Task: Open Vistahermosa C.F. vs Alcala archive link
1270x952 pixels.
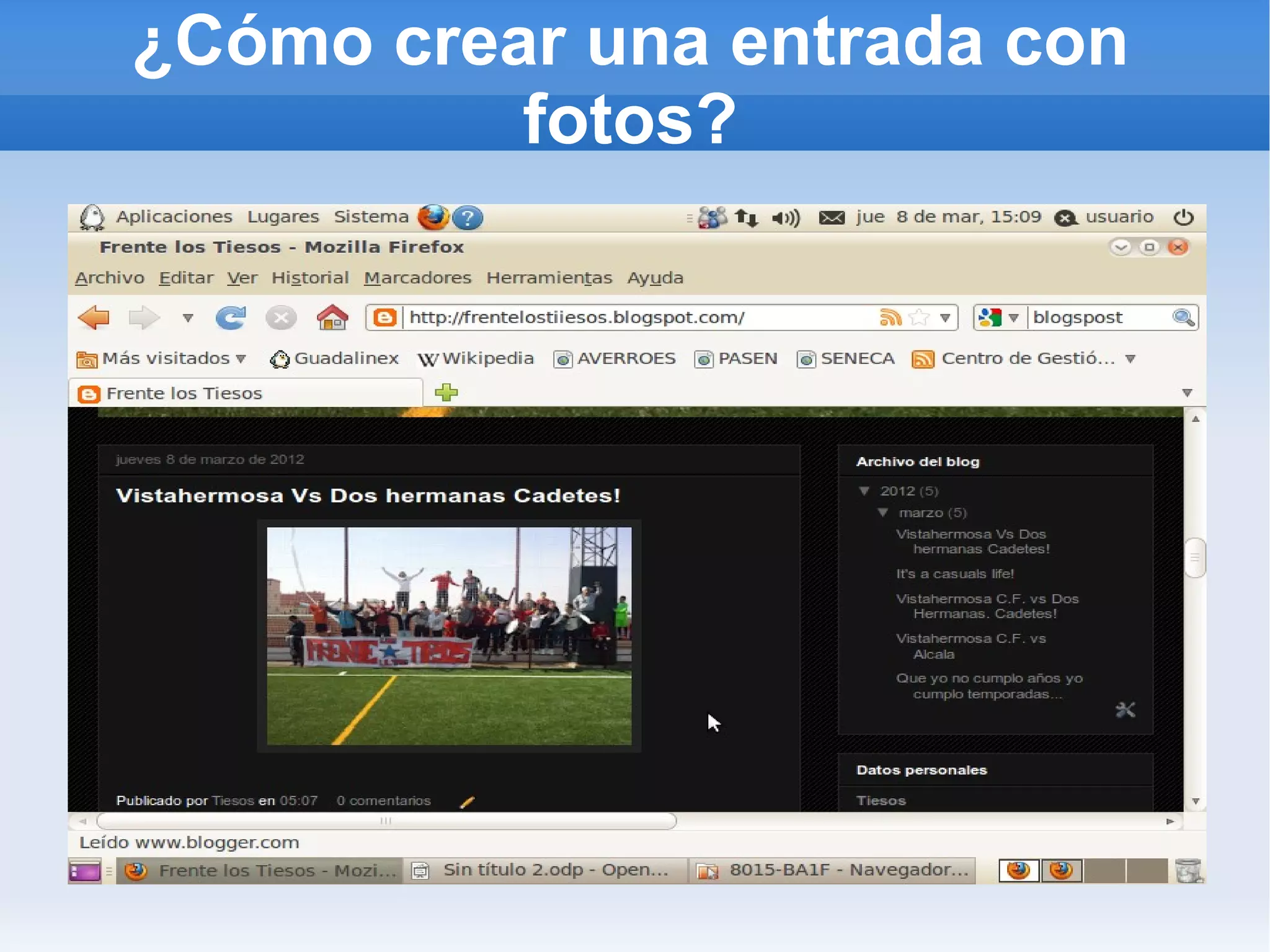Action: [970, 646]
